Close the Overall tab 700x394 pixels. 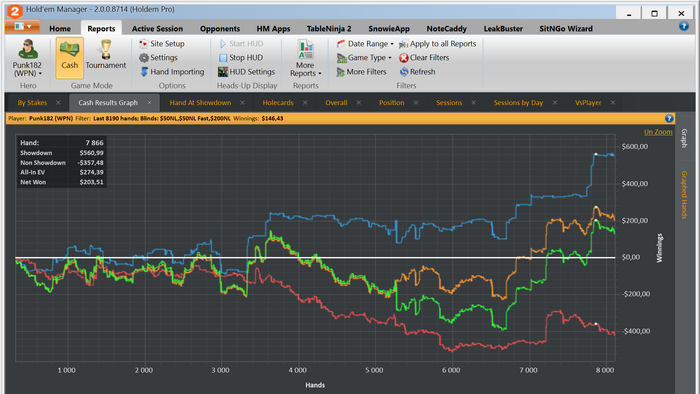point(358,103)
